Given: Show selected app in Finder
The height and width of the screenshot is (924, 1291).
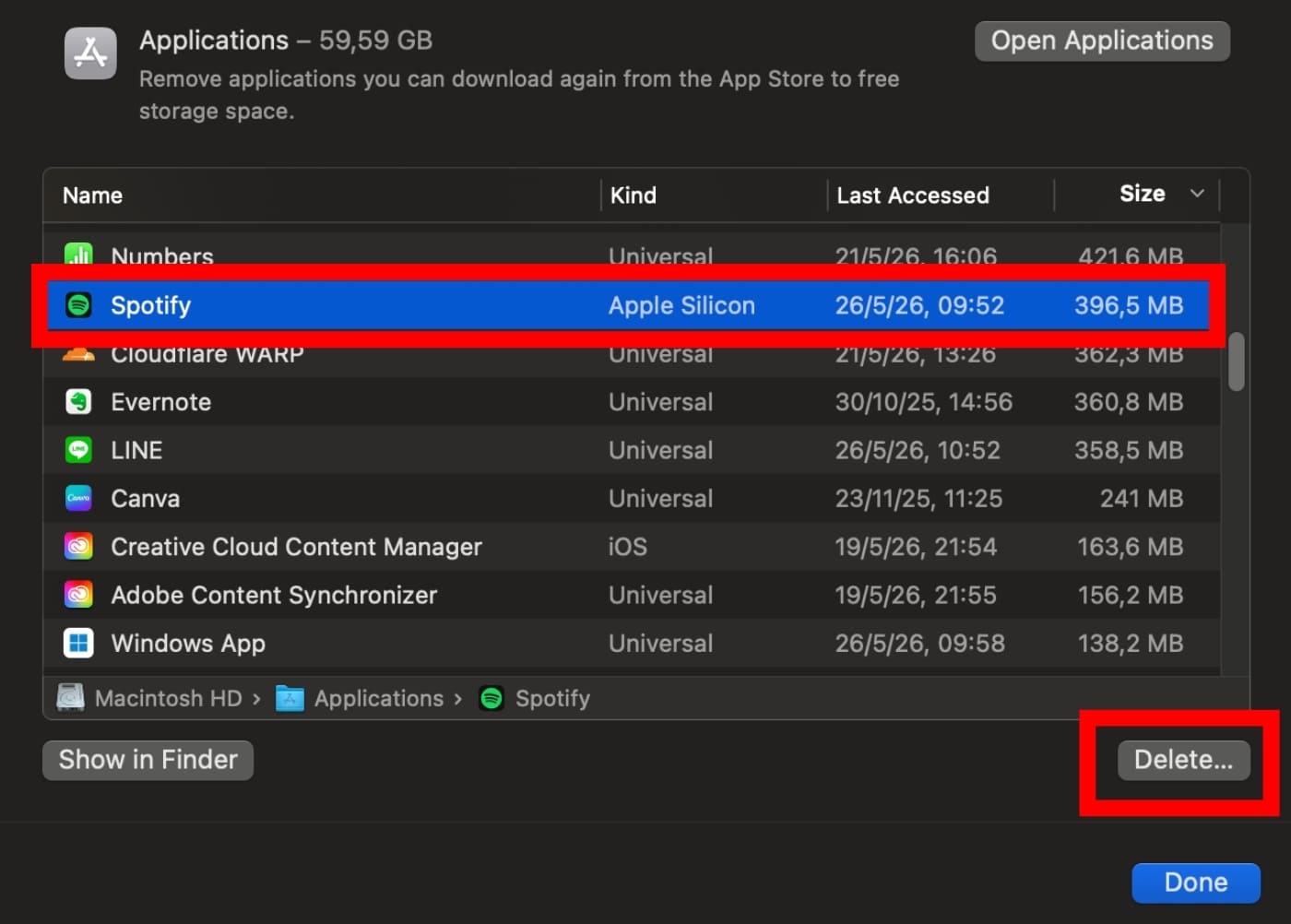Looking at the screenshot, I should [148, 760].
